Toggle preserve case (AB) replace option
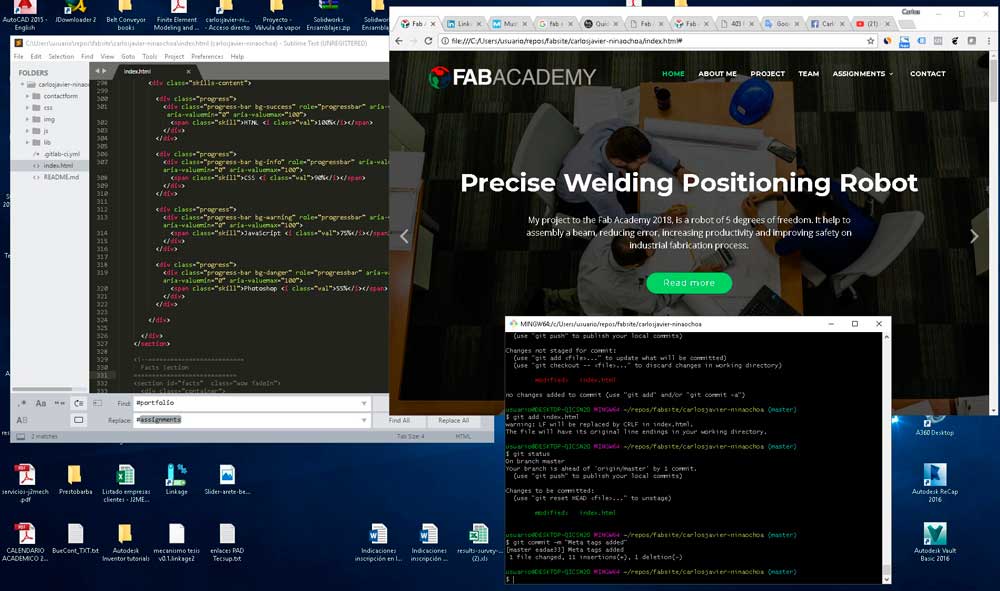This screenshot has width=1000, height=591. point(22,420)
